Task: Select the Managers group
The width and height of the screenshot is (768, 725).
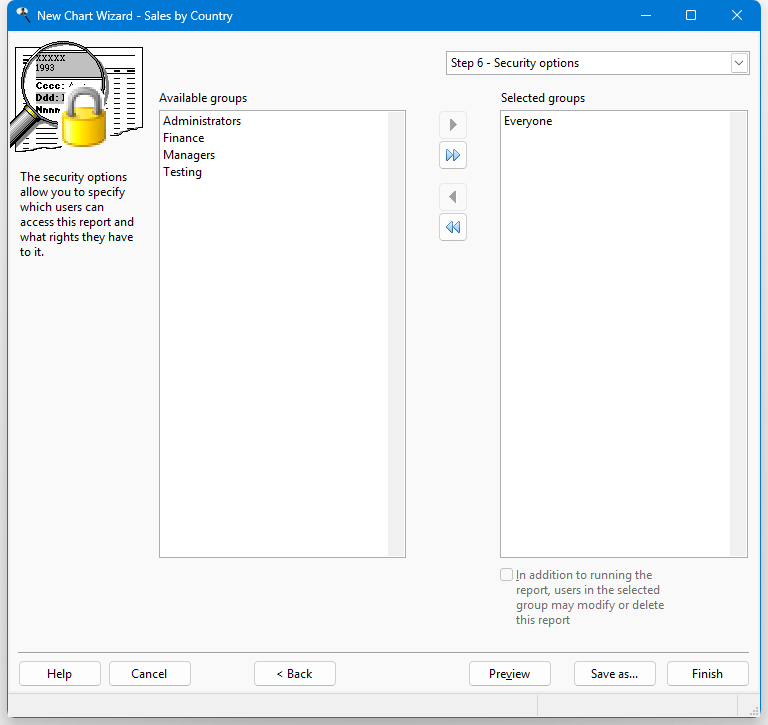Action: [x=189, y=155]
